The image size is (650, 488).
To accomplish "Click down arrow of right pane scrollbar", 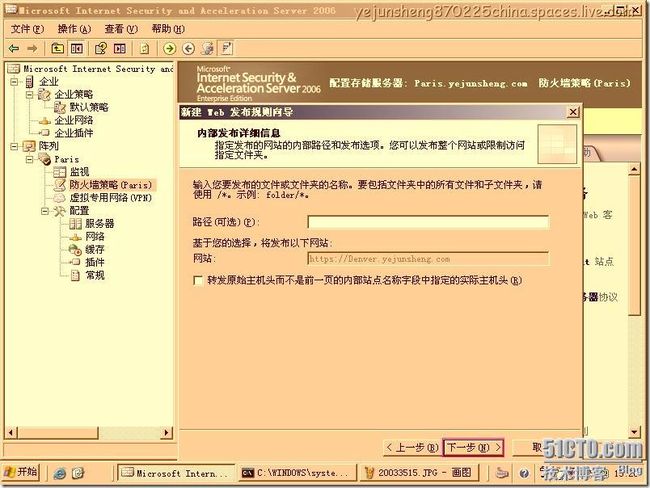I will point(634,432).
